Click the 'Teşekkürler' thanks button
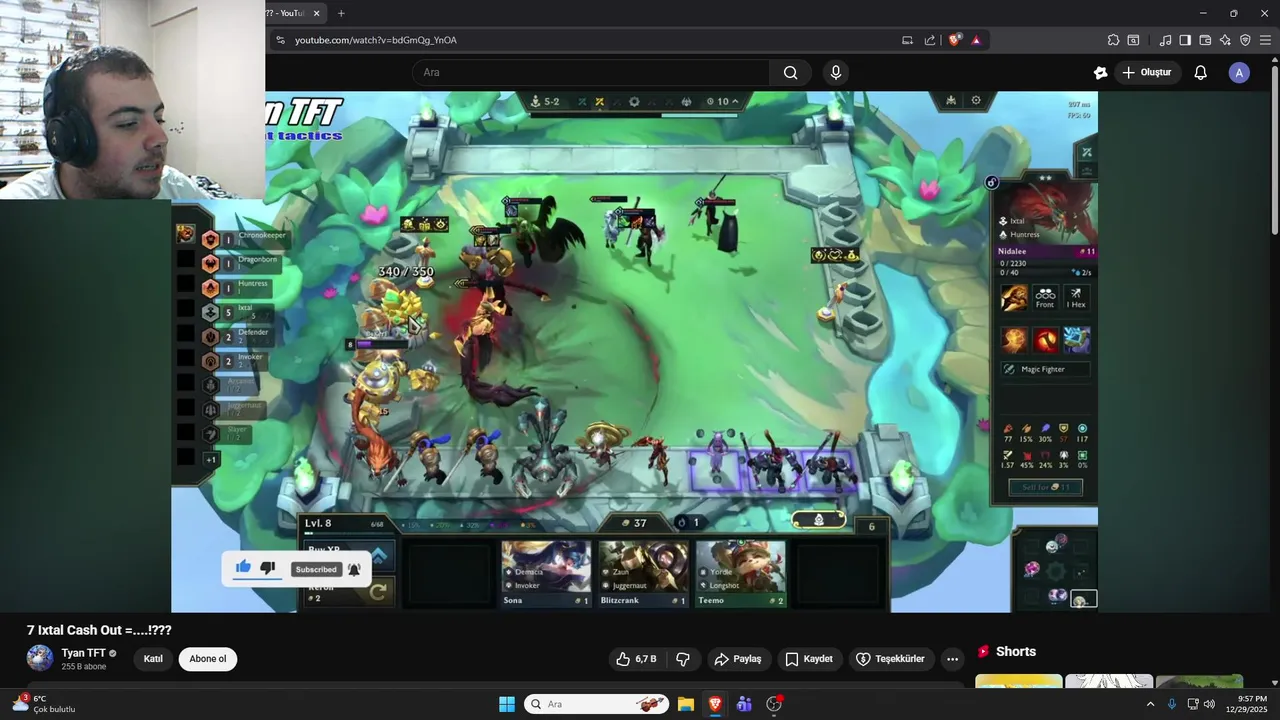This screenshot has height=720, width=1280. click(x=893, y=659)
